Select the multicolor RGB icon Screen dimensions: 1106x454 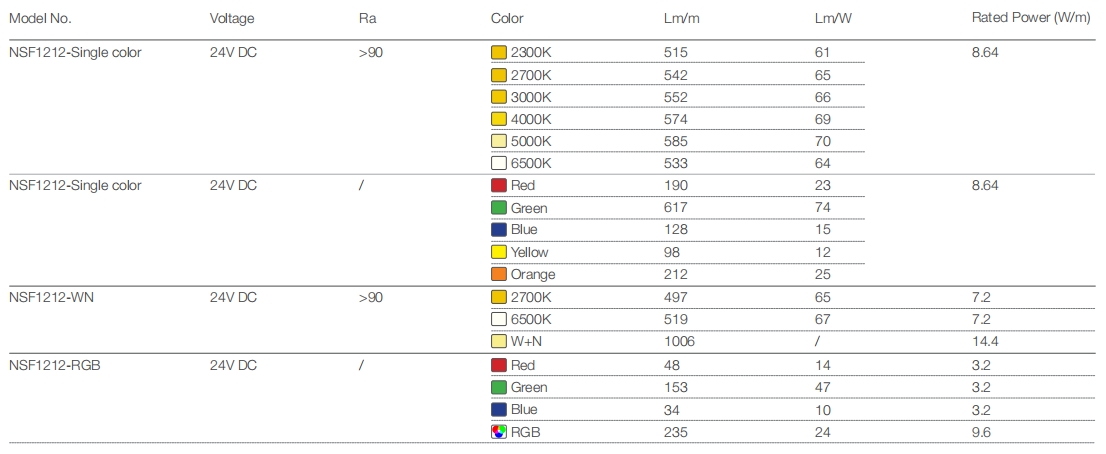499,432
